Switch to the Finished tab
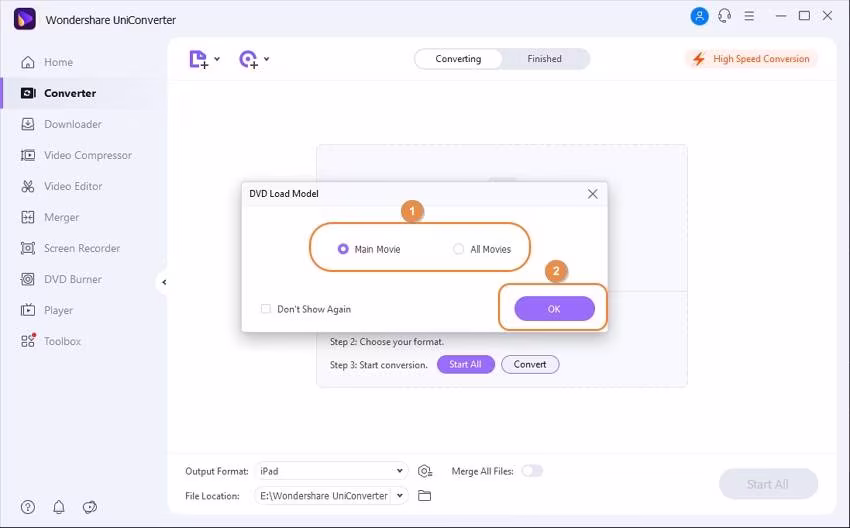The image size is (850, 528). (x=544, y=59)
